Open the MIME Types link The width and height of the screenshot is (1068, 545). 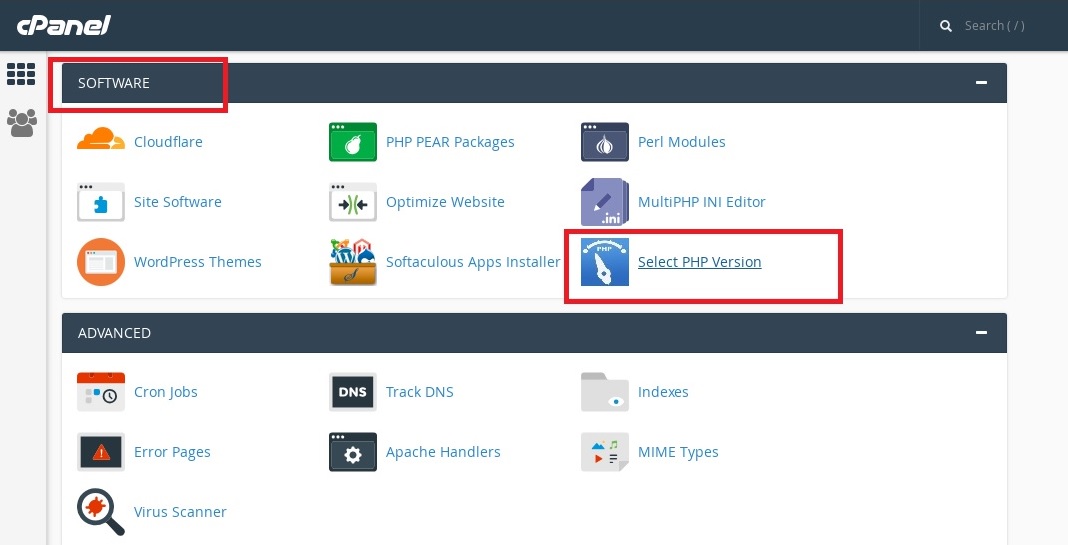678,452
